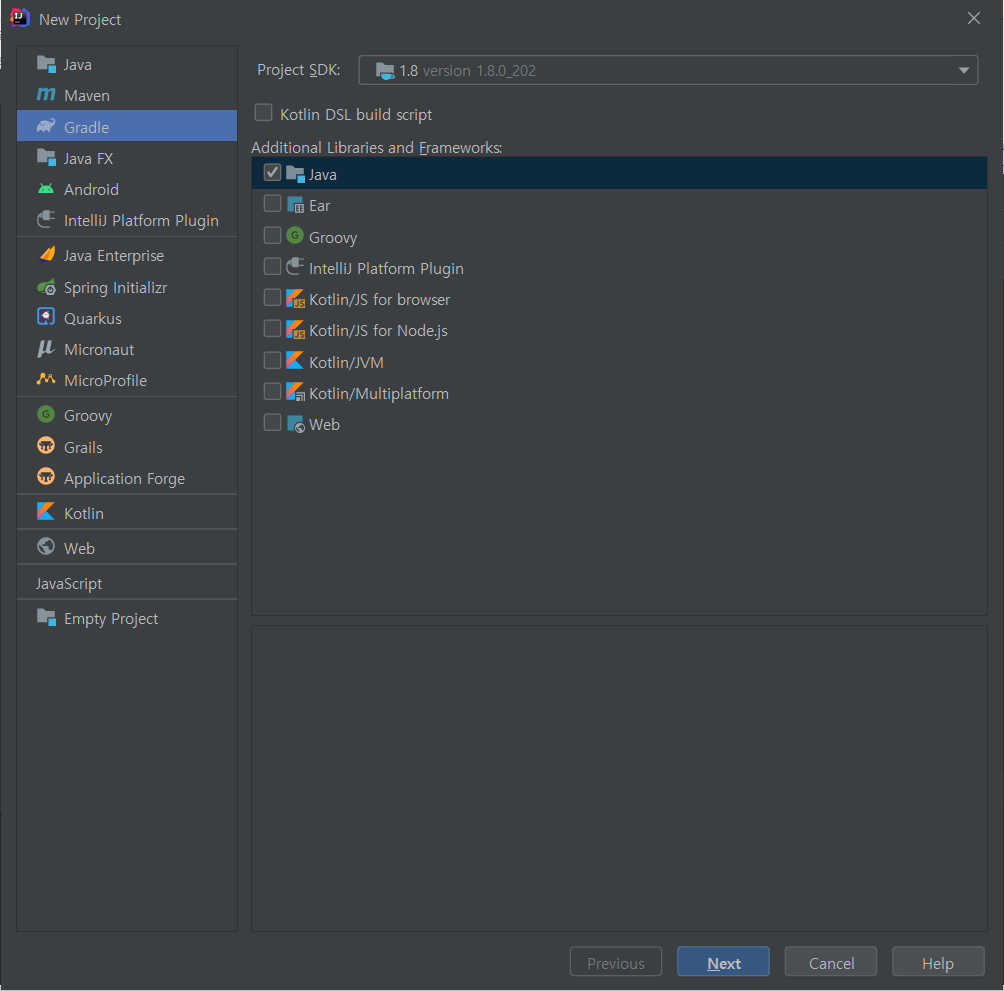The image size is (1004, 991).
Task: Select Grails project type label
Action: point(83,447)
